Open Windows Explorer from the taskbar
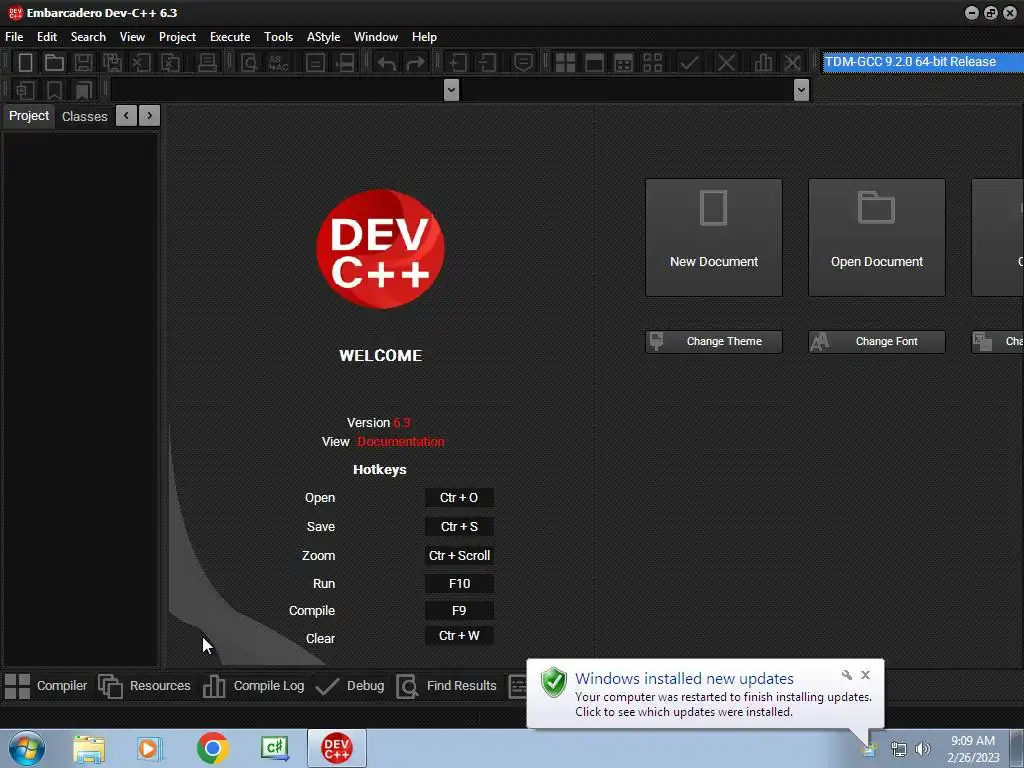The height and width of the screenshot is (768, 1024). pos(89,749)
